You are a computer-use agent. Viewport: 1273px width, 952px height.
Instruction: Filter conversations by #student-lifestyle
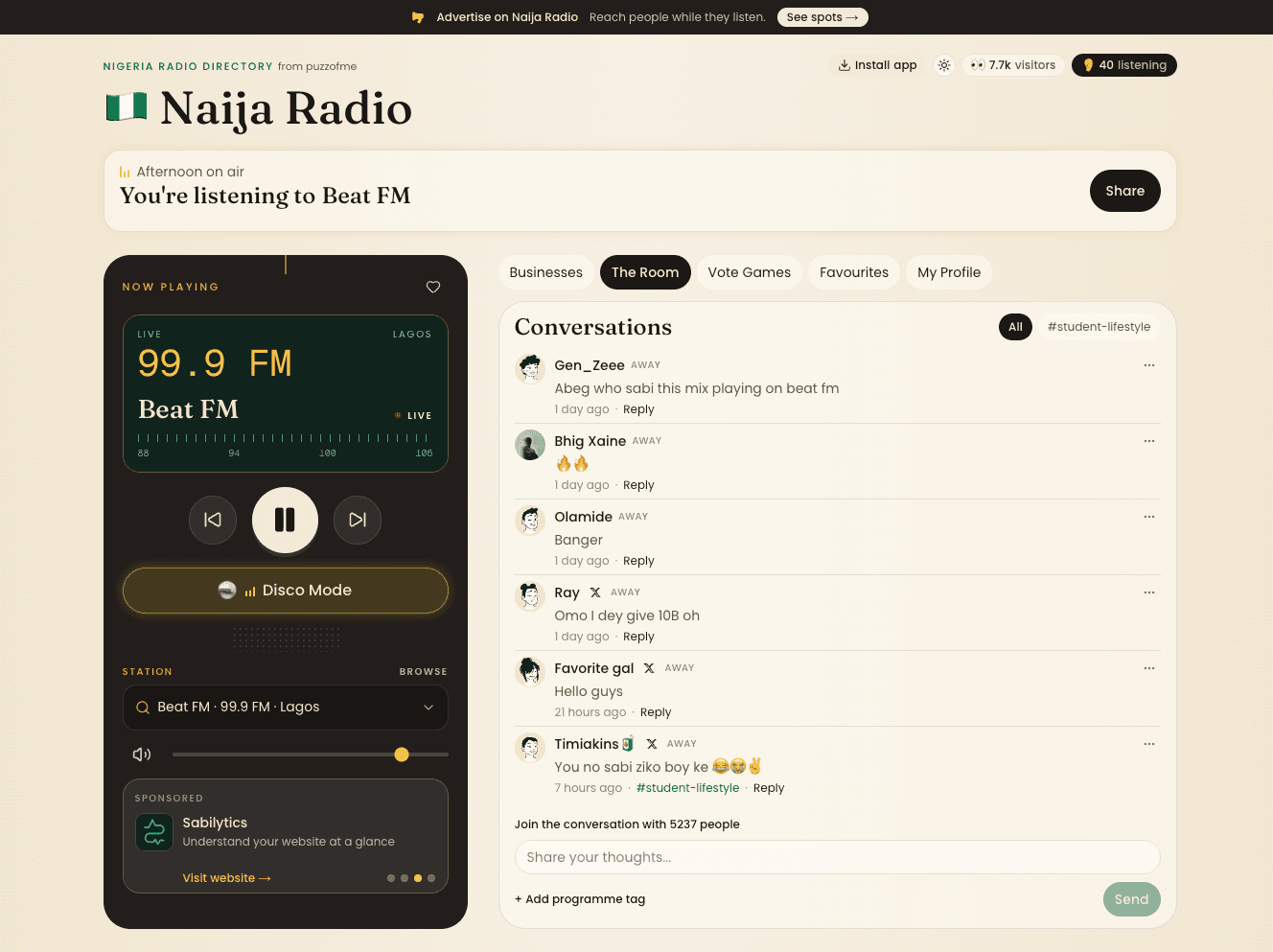coord(1099,327)
